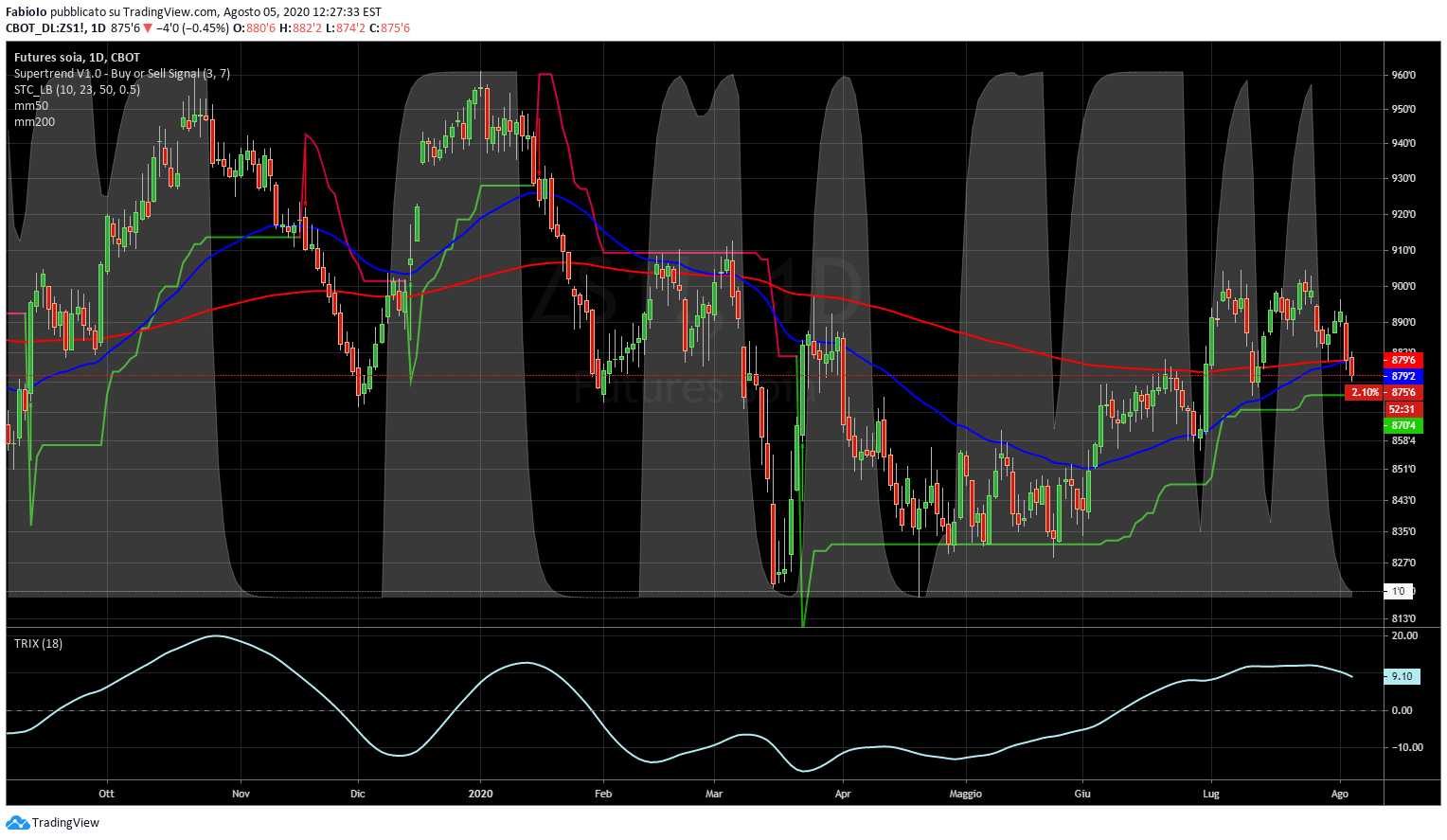The height and width of the screenshot is (840, 1447).
Task: Click the 890'0 price axis label
Action: click(1403, 324)
